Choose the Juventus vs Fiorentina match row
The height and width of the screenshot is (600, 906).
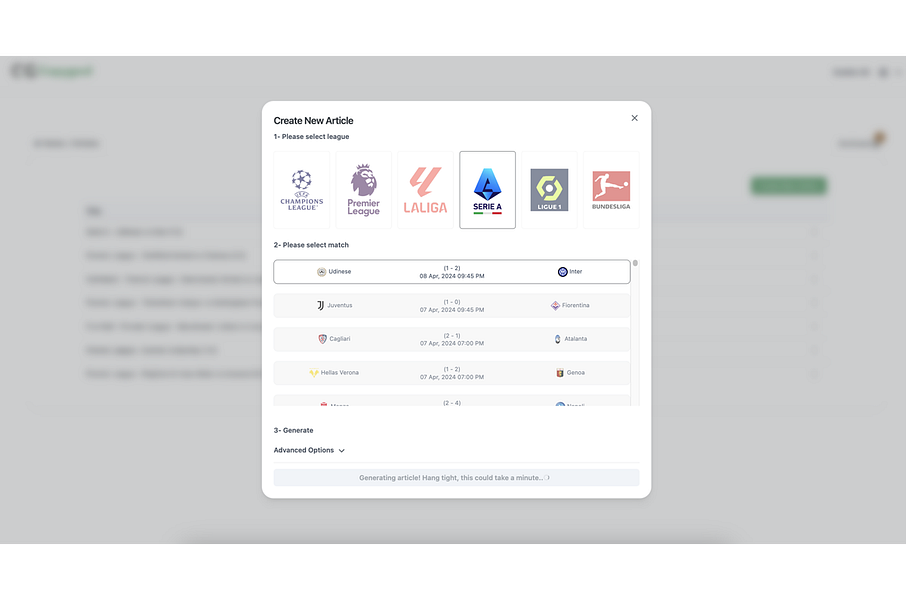(x=452, y=306)
